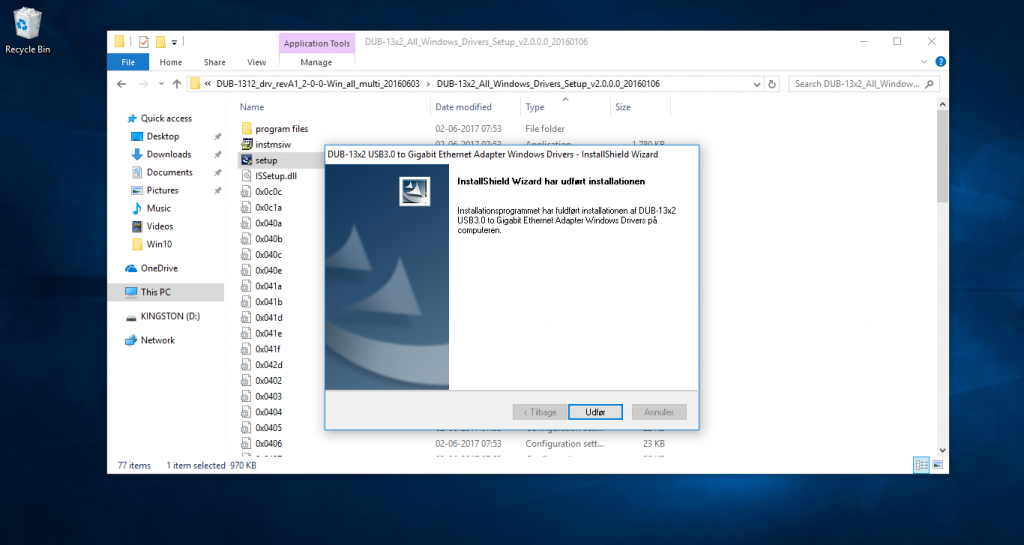This screenshot has width=1024, height=545.
Task: Select the 0x040b configuration file icon
Action: coord(247,239)
